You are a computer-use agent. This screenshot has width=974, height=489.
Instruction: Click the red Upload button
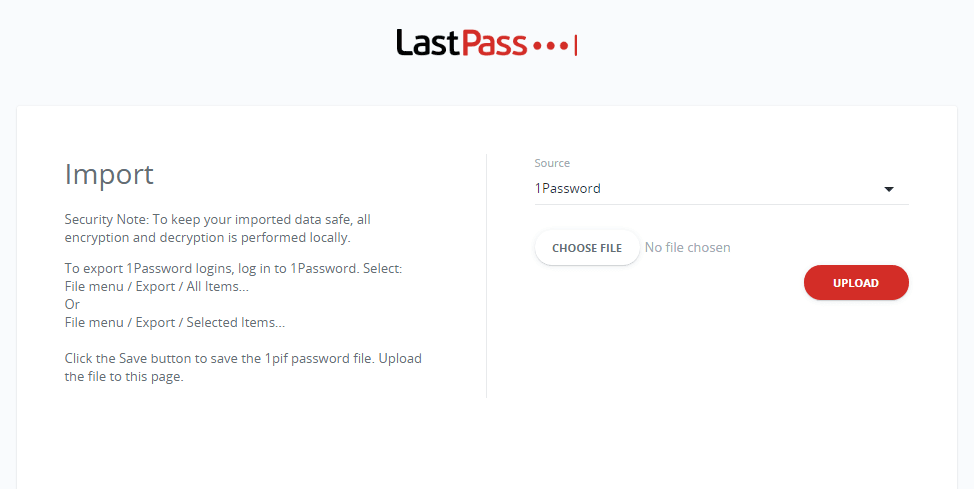click(856, 283)
